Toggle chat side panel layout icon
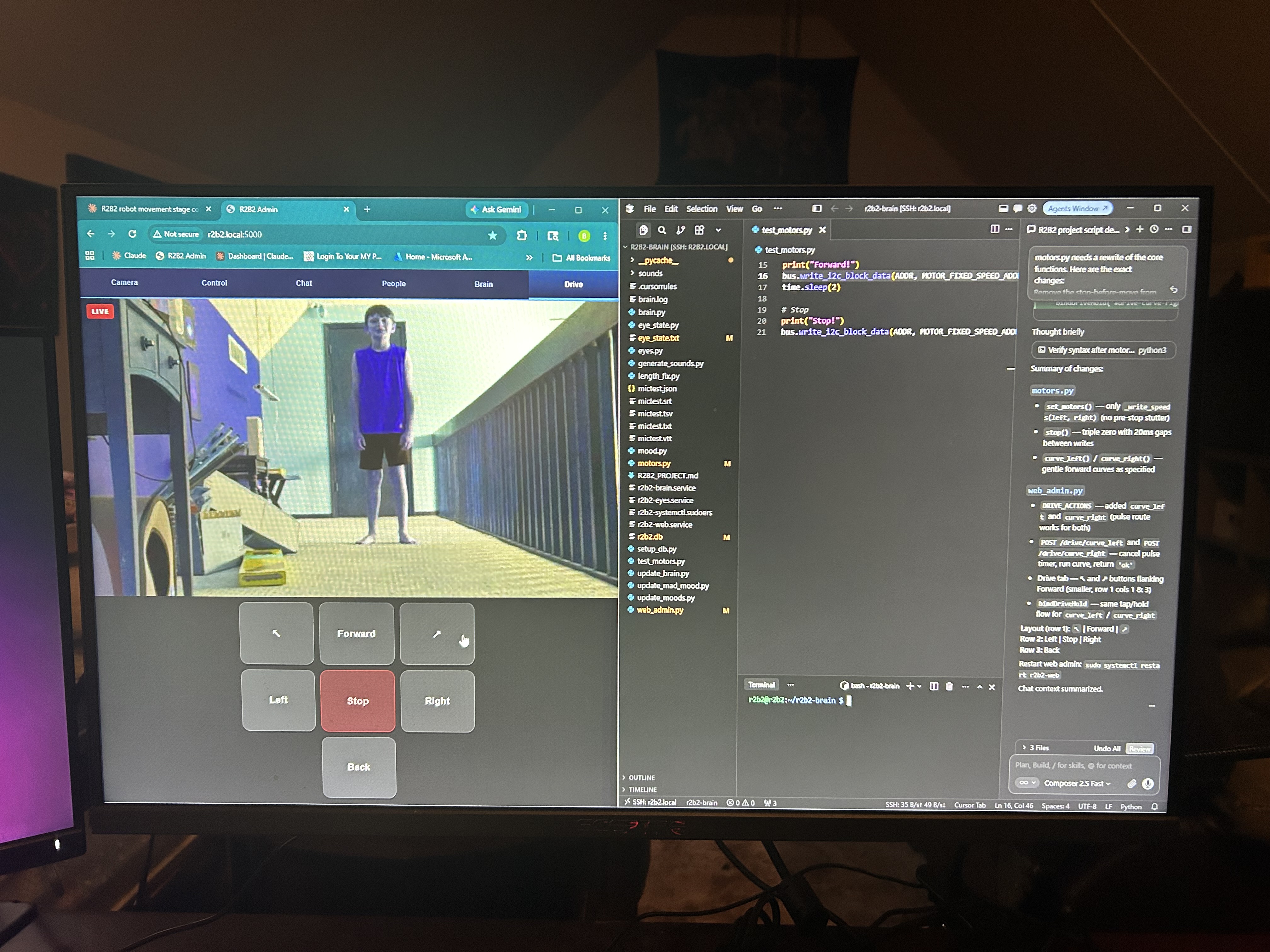Screen dimensions: 1270x952 click(1187, 229)
